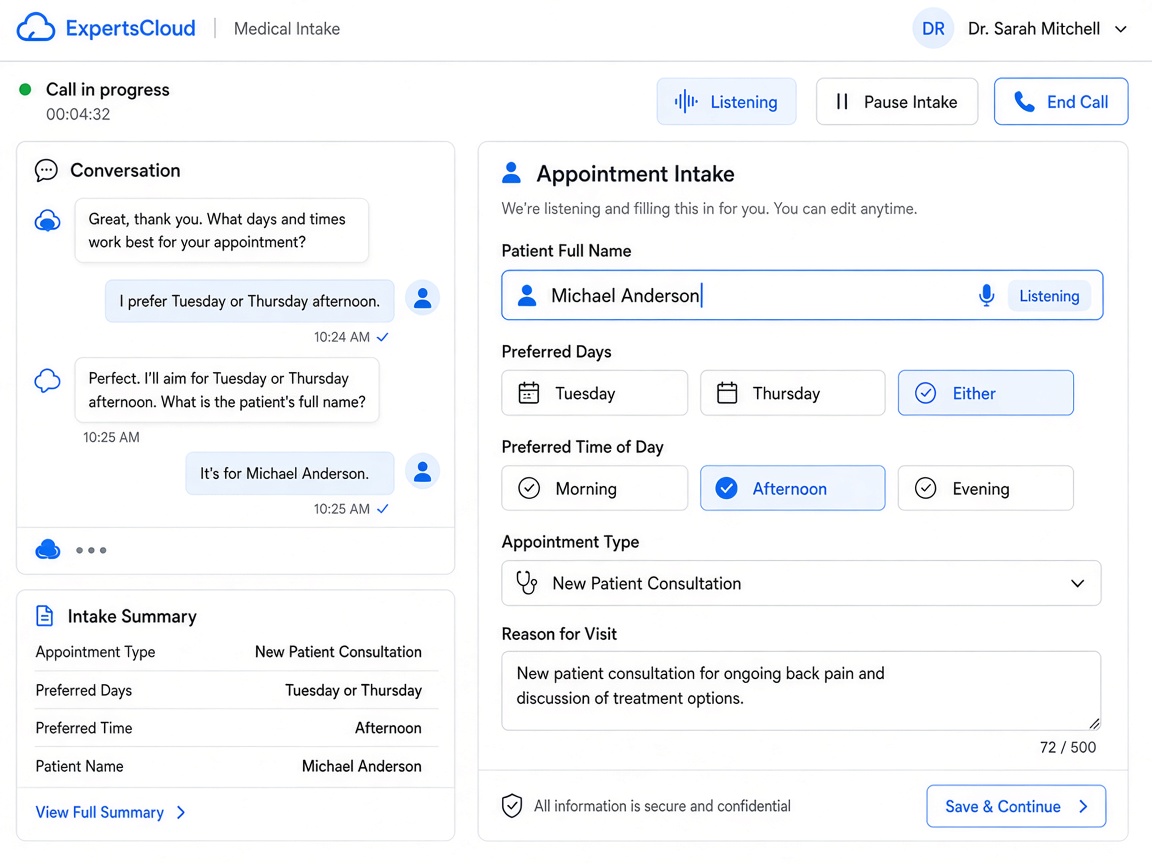Expand the Dr. Sarah Mitchell account menu
Viewport: 1152px width, 864px height.
tap(1120, 29)
